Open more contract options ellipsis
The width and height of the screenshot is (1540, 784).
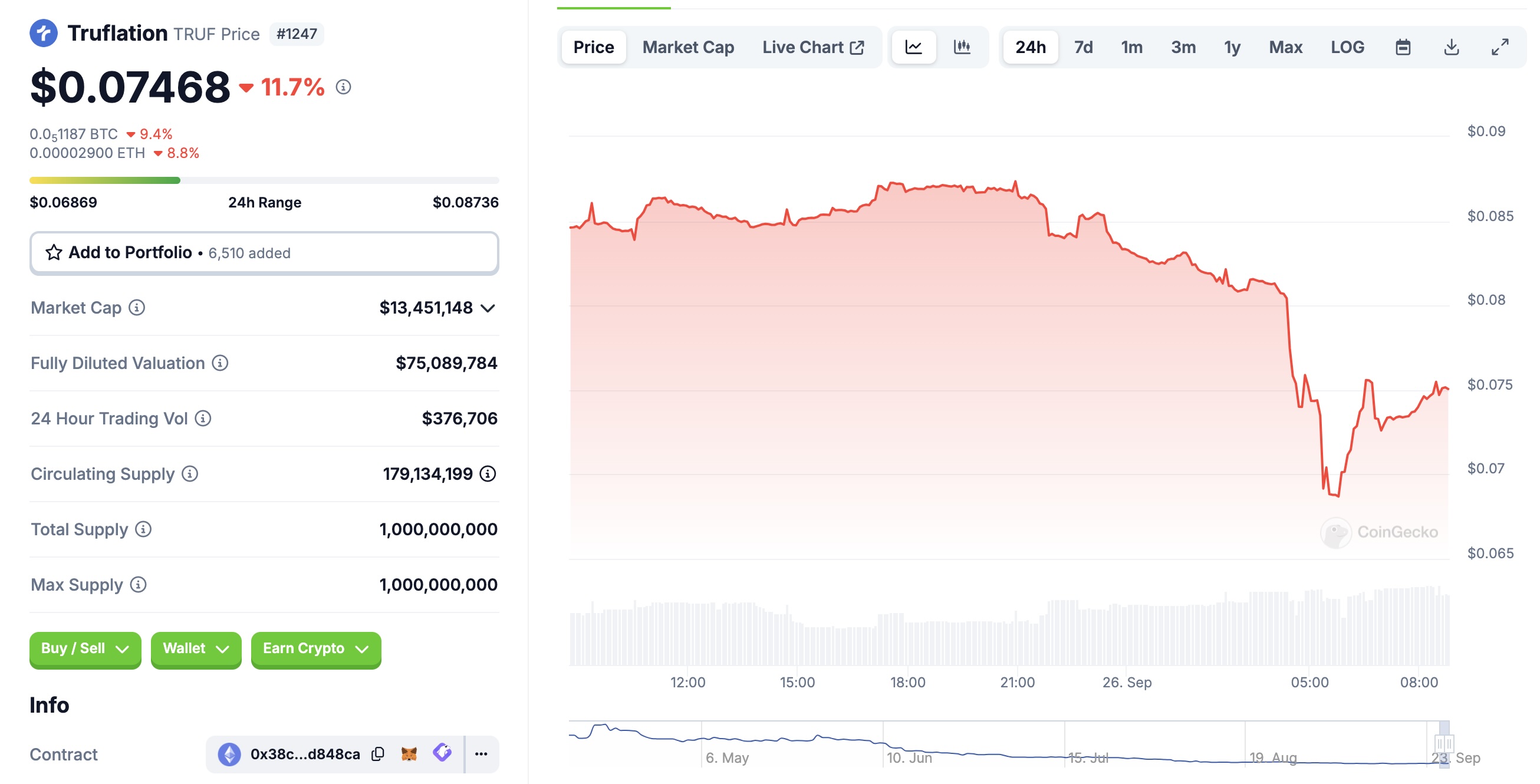[481, 755]
